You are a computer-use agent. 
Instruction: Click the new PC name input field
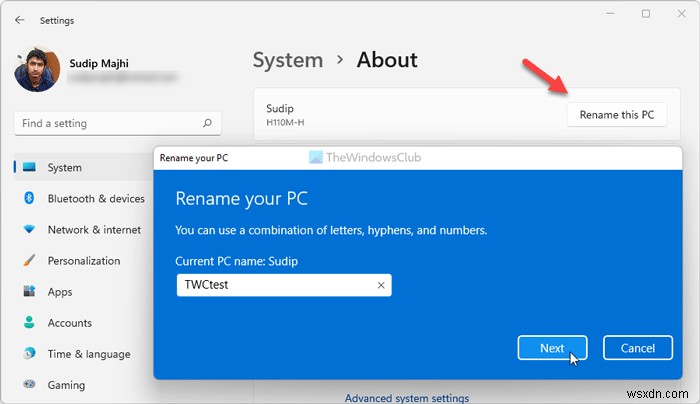(x=284, y=285)
